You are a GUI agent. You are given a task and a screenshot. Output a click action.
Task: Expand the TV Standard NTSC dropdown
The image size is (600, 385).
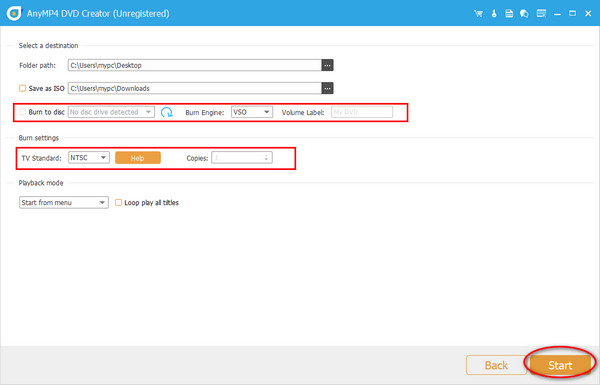[x=89, y=158]
